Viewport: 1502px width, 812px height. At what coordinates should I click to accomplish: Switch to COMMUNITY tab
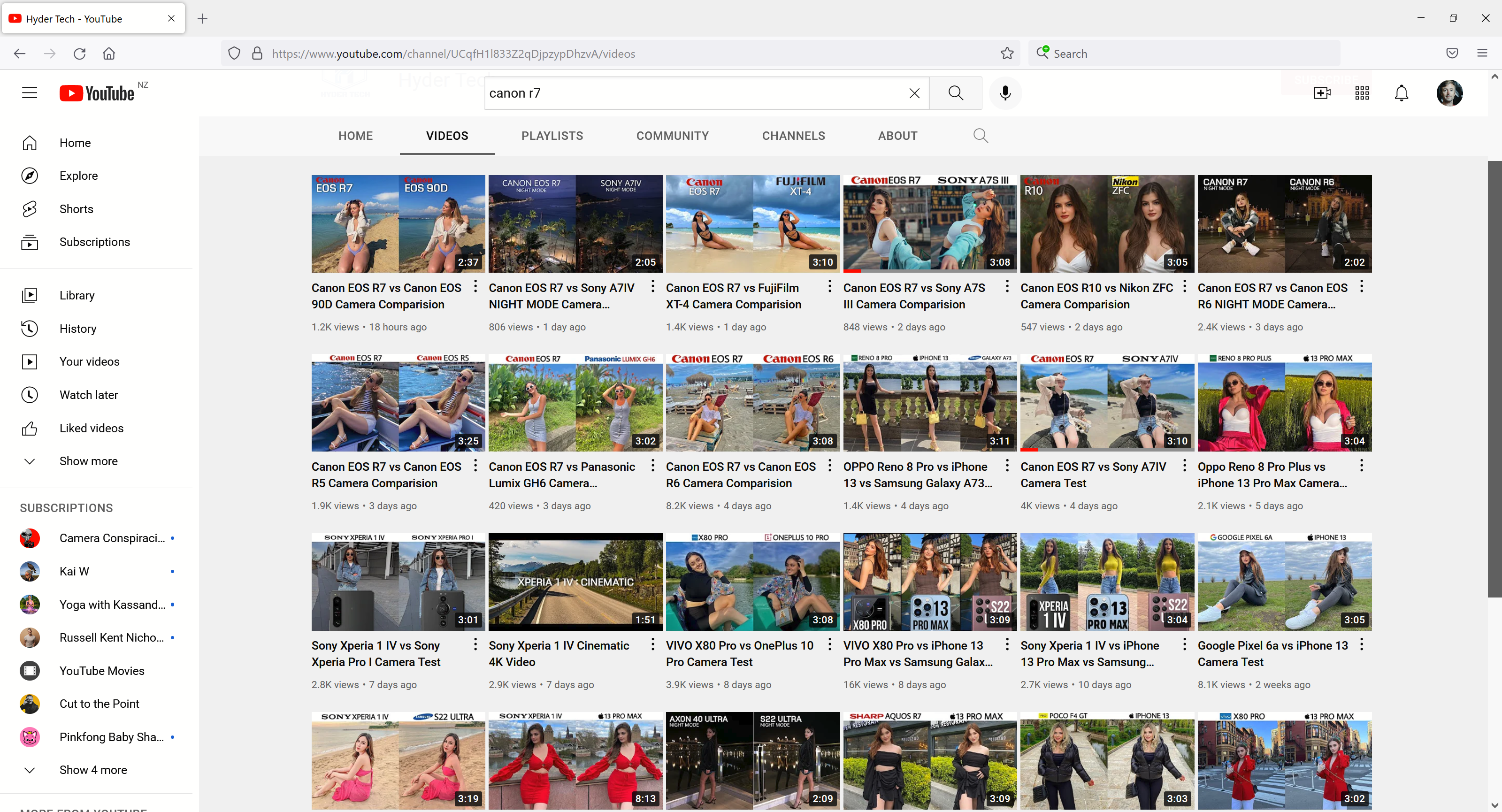pyautogui.click(x=672, y=136)
